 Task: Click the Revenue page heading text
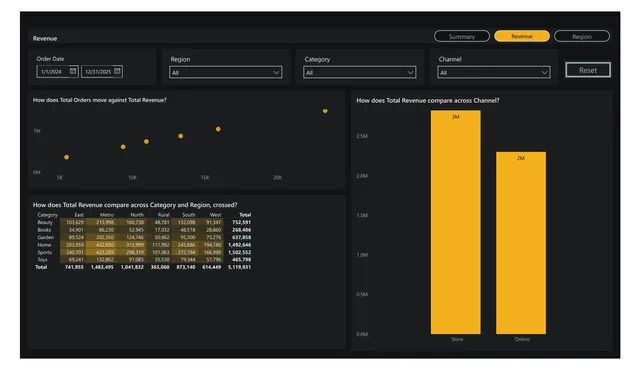click(45, 38)
